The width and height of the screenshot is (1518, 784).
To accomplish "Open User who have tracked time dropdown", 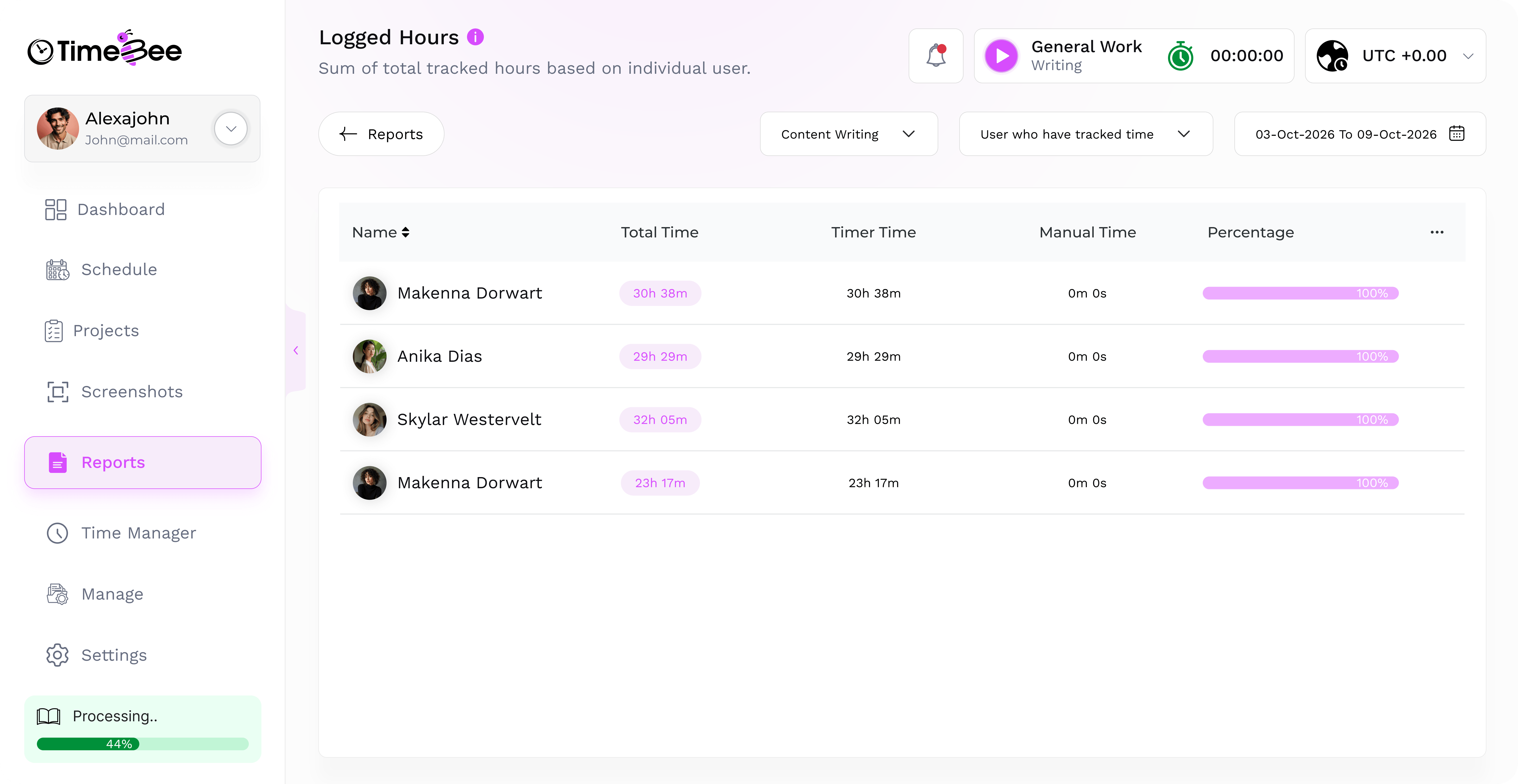I will [x=1086, y=134].
